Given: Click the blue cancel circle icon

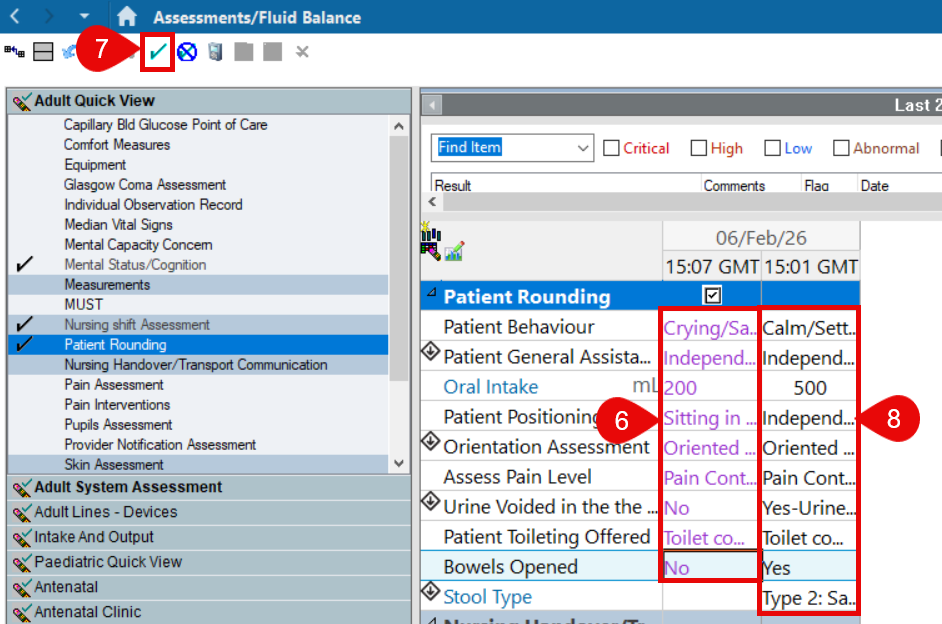Looking at the screenshot, I should [187, 52].
